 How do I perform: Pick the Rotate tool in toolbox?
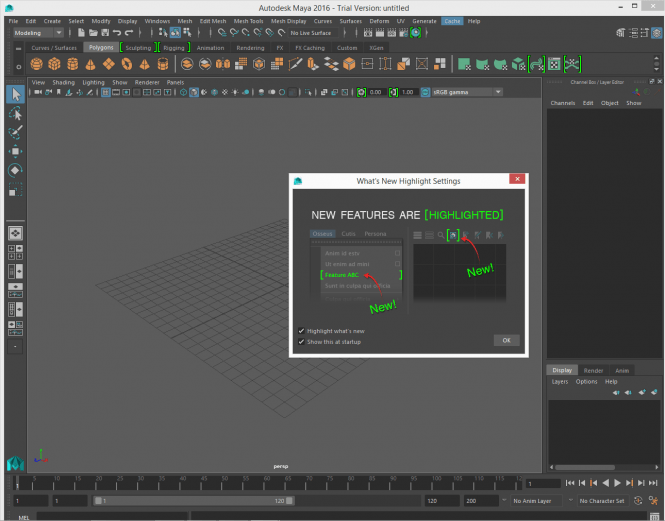pos(16,170)
